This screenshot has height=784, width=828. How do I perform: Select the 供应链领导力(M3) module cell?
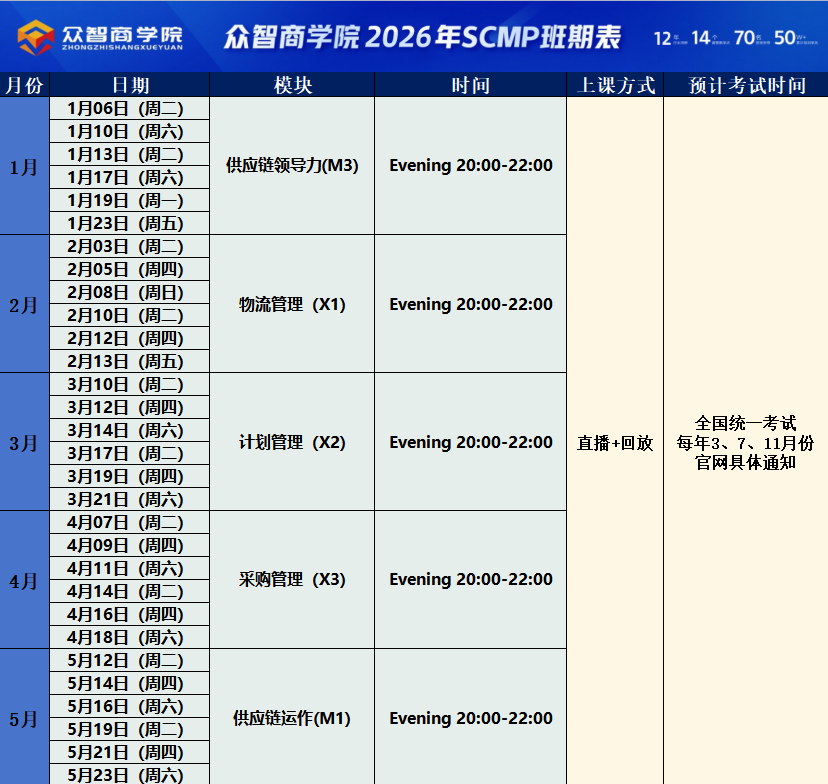point(292,166)
